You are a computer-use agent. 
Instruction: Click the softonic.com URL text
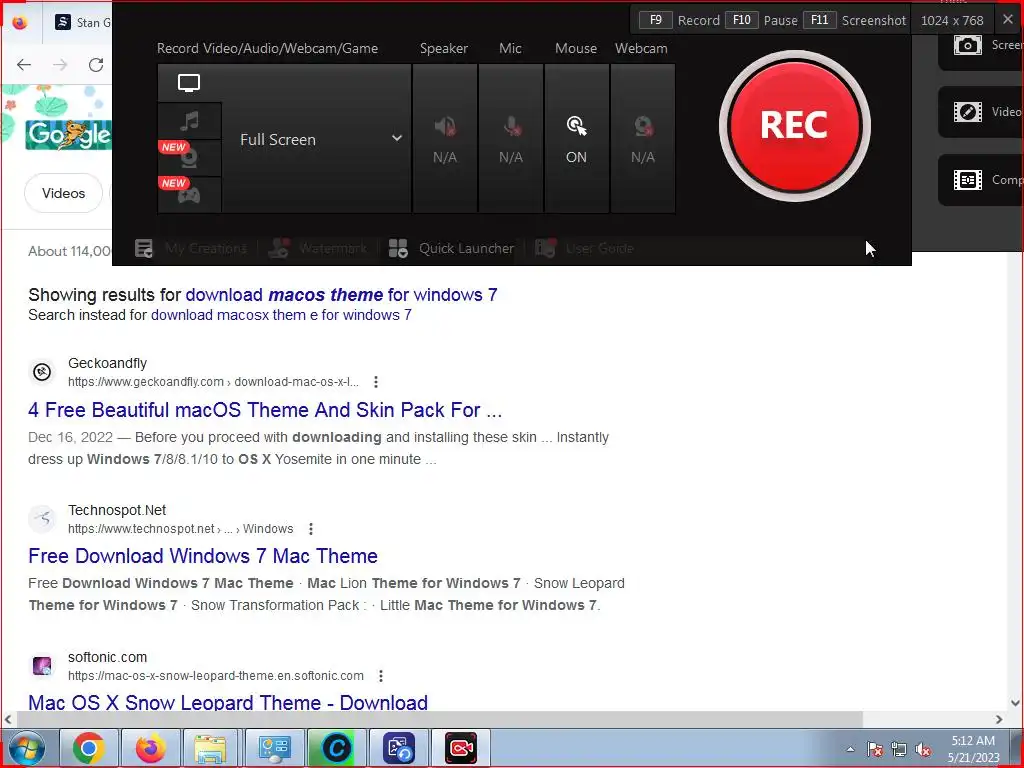[x=216, y=676]
